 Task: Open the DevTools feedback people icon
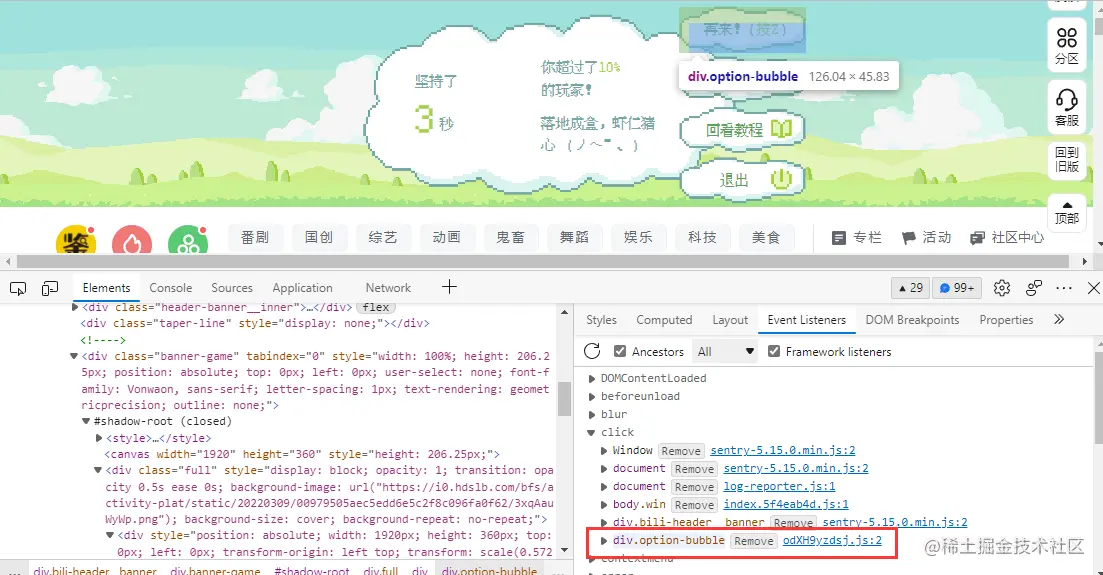pyautogui.click(x=1033, y=288)
